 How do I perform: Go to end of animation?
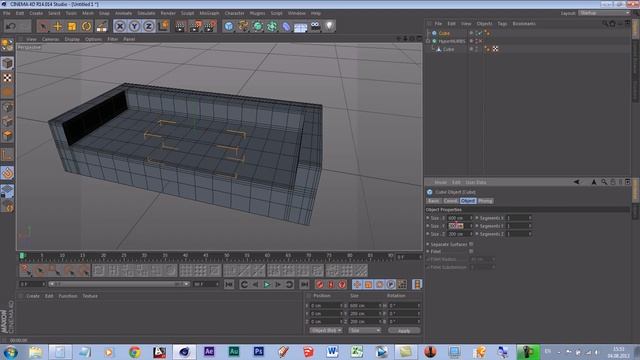coord(304,284)
